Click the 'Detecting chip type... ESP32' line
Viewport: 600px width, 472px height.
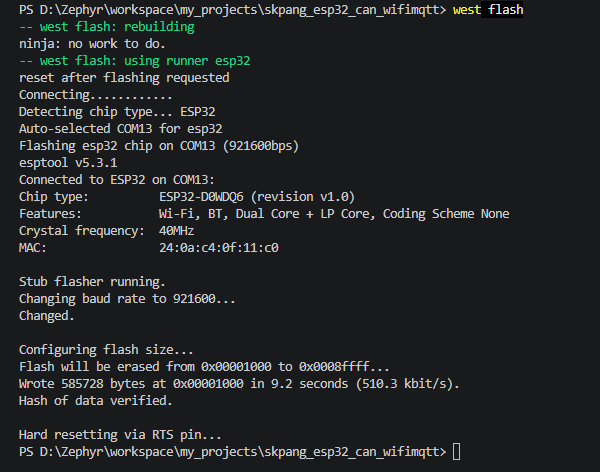[x=117, y=112]
